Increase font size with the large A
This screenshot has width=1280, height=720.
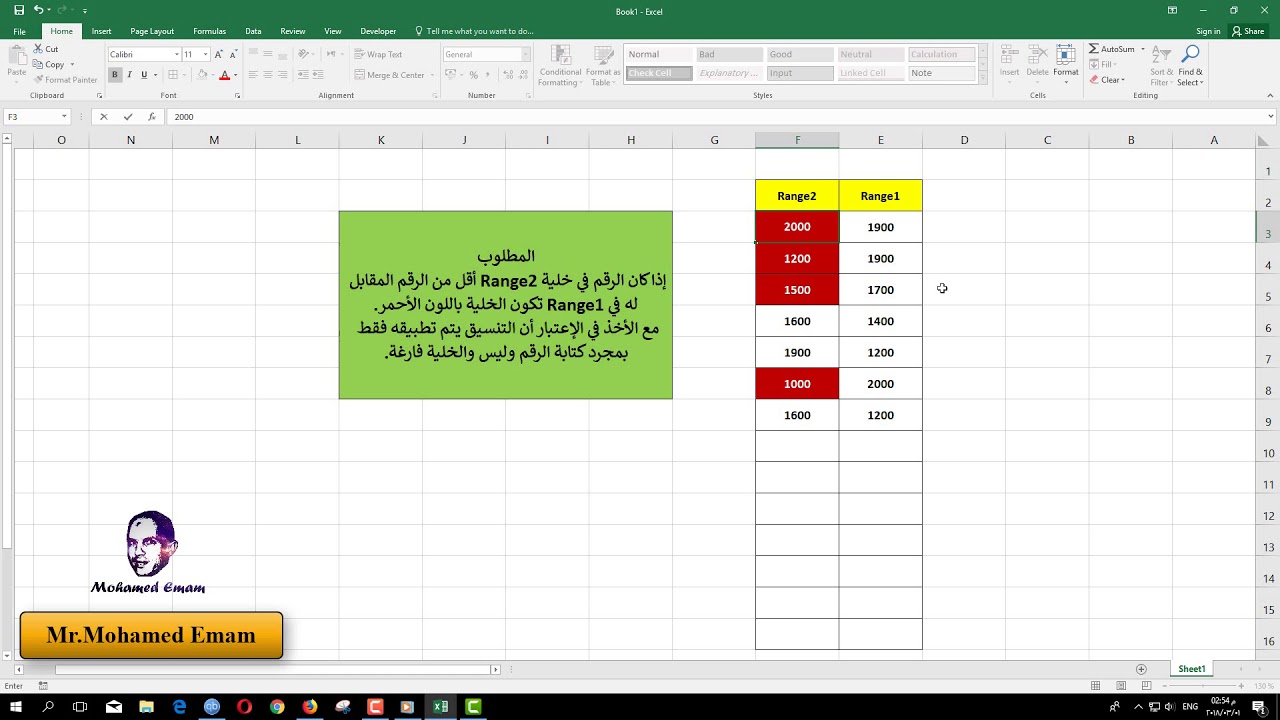tap(221, 54)
